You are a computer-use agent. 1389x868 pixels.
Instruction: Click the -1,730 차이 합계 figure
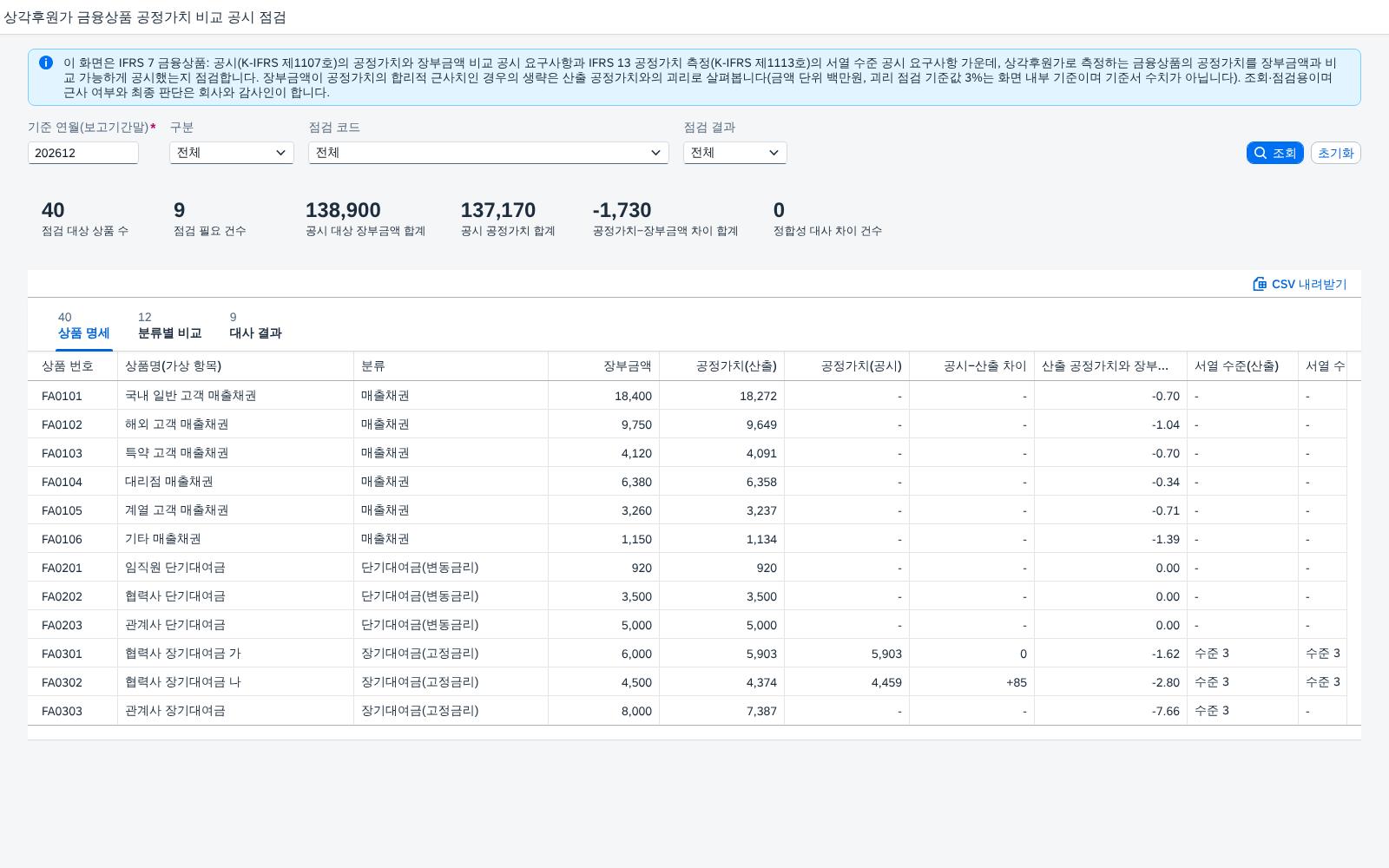click(622, 210)
